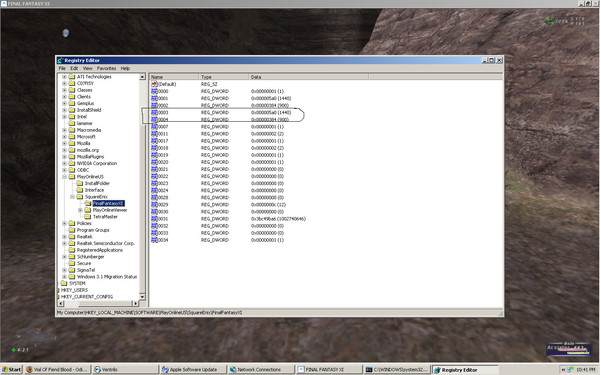Click the folder icon of Secure key
Image resolution: width=600 pixels, height=375 pixels.
pos(72,263)
